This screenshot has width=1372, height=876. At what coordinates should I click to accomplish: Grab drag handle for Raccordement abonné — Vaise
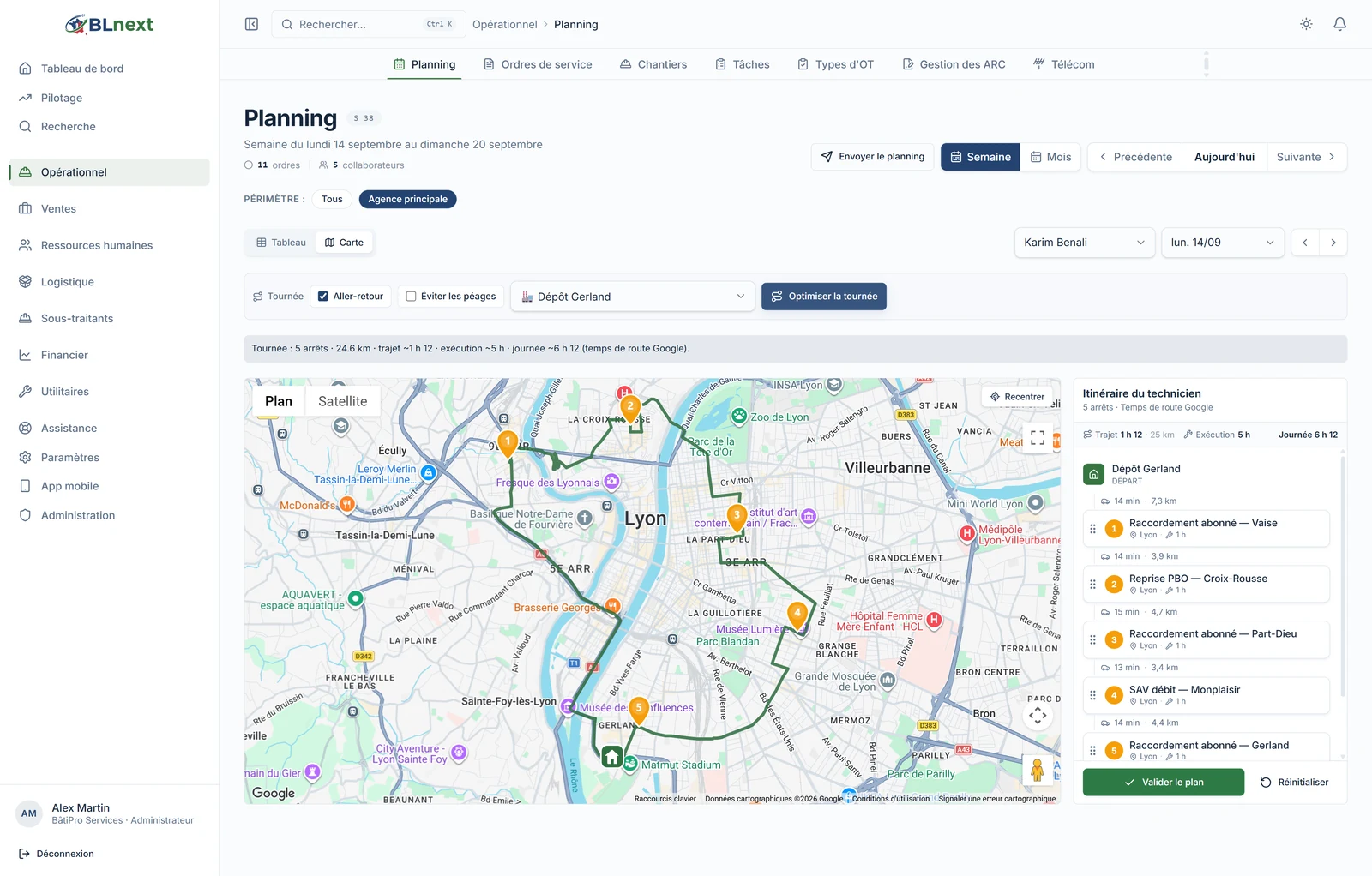coord(1092,529)
